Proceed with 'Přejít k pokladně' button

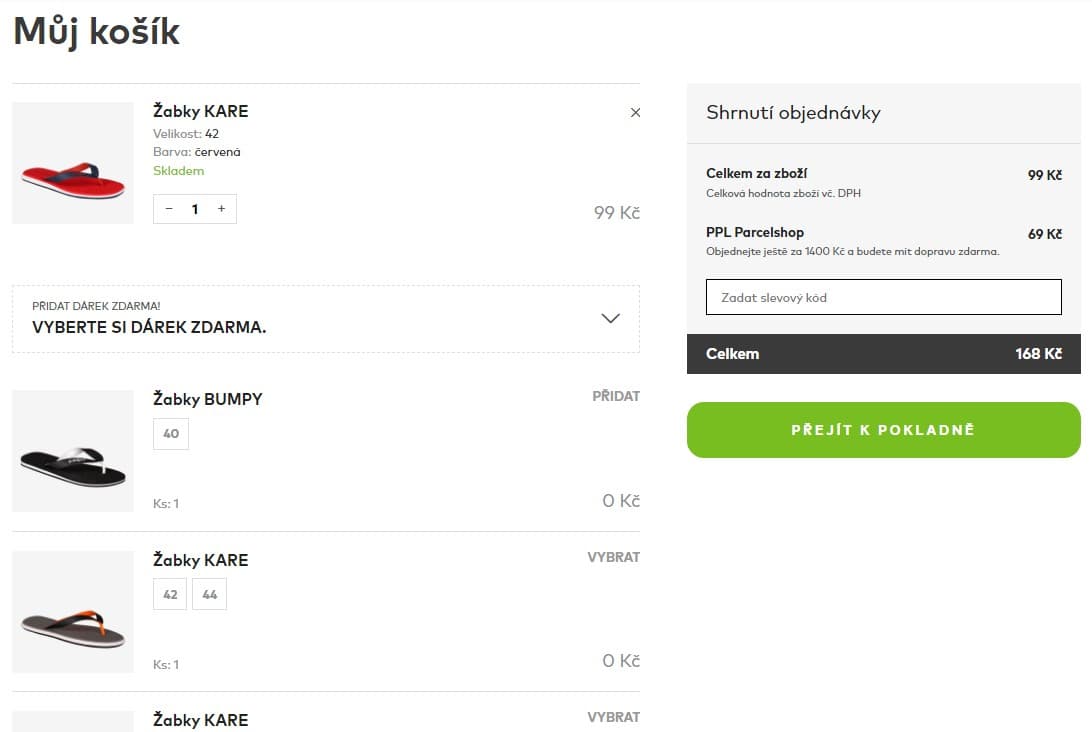click(x=884, y=430)
